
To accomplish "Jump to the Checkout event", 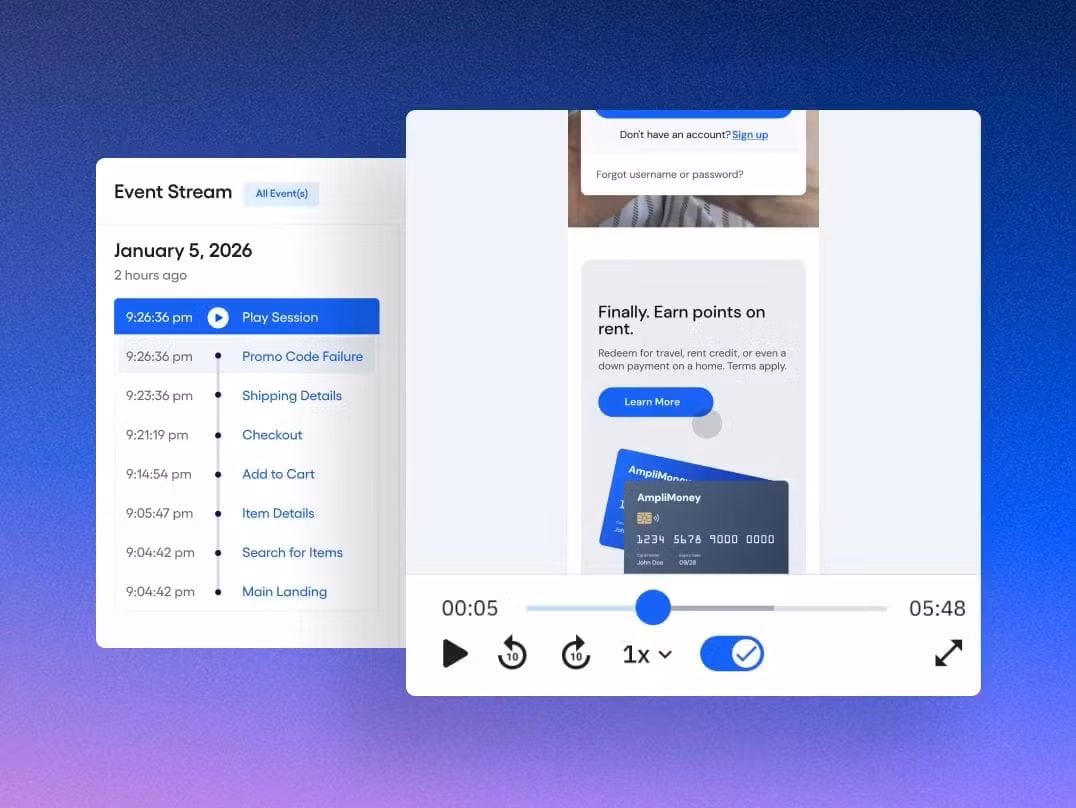I will [x=272, y=435].
